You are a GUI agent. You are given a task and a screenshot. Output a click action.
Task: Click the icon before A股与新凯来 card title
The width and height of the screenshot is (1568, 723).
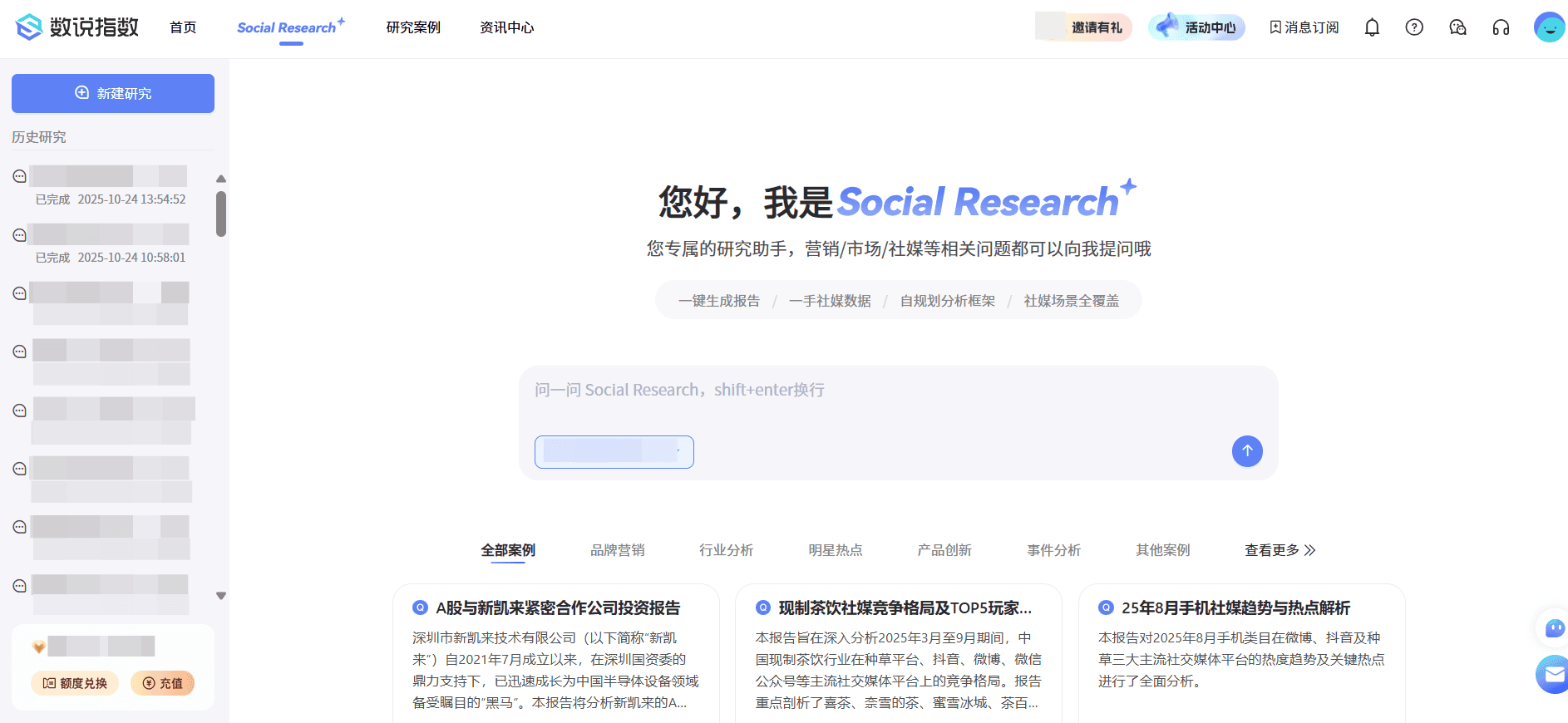(x=421, y=607)
